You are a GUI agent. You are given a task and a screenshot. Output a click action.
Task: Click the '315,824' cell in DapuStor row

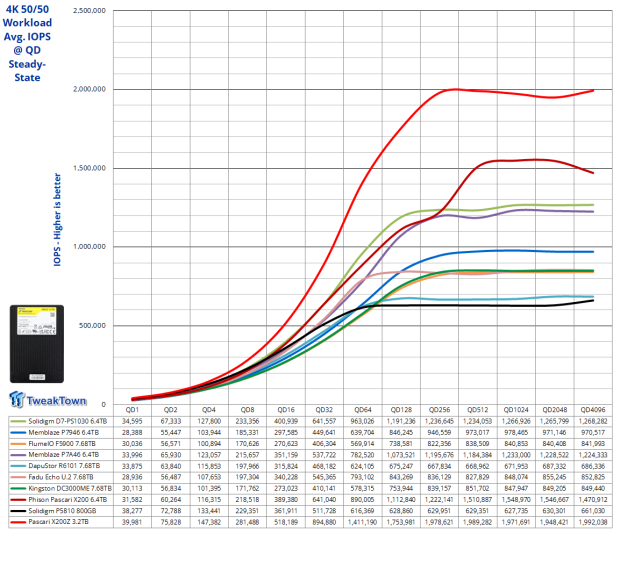click(x=286, y=466)
